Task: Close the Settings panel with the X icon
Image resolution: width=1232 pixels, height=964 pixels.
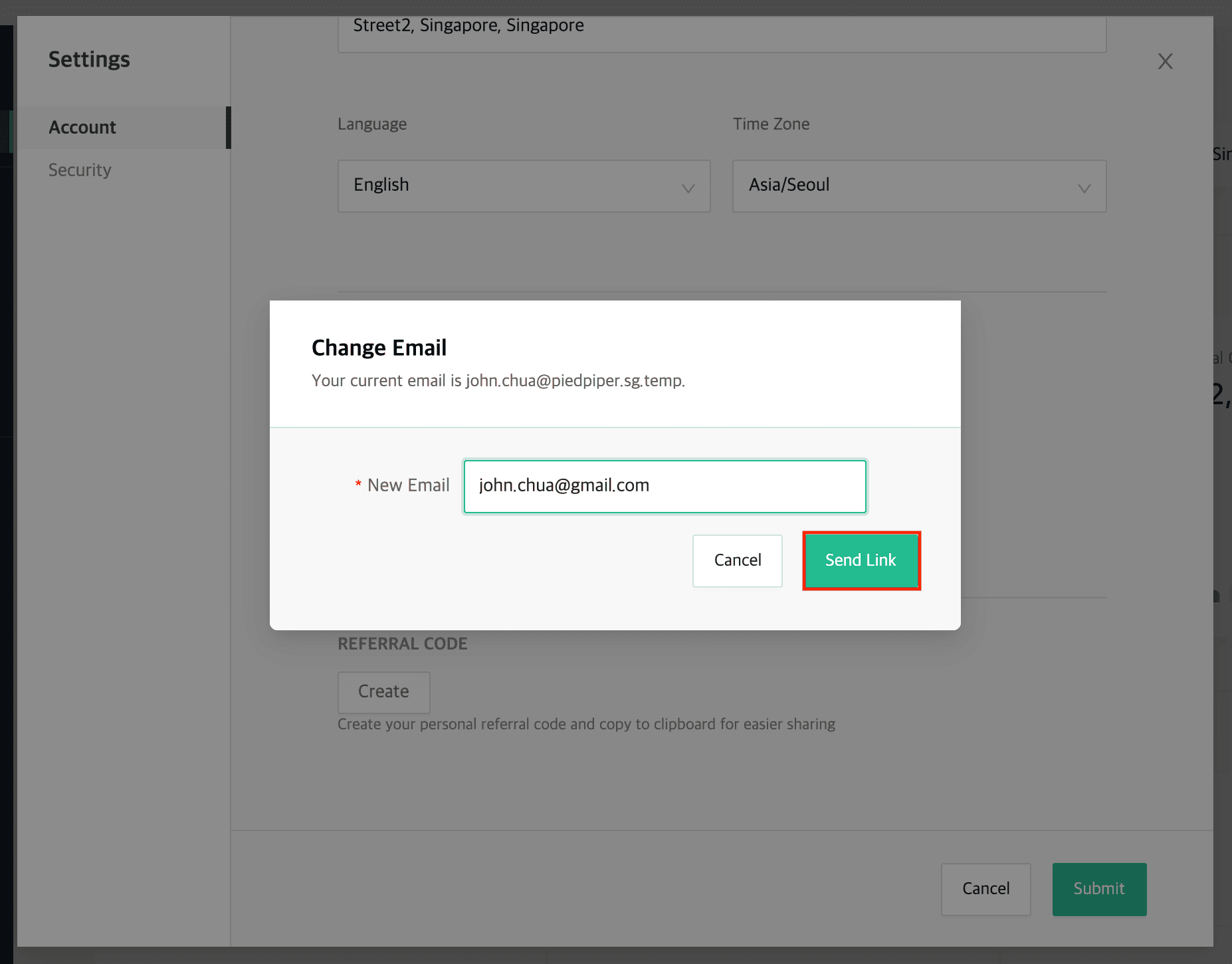Action: click(x=1165, y=61)
